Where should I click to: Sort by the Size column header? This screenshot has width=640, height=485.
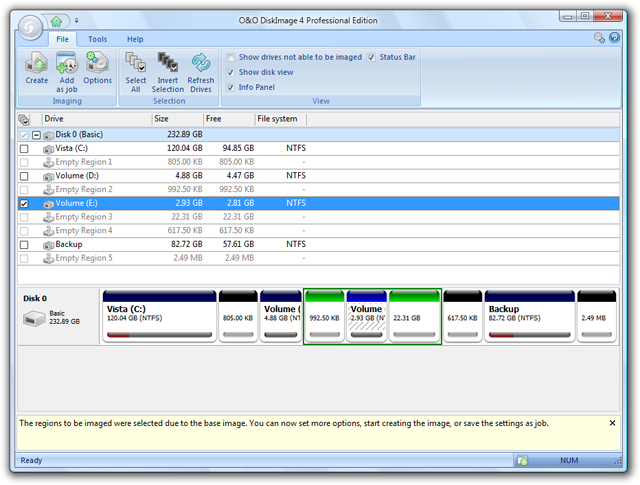click(x=178, y=119)
